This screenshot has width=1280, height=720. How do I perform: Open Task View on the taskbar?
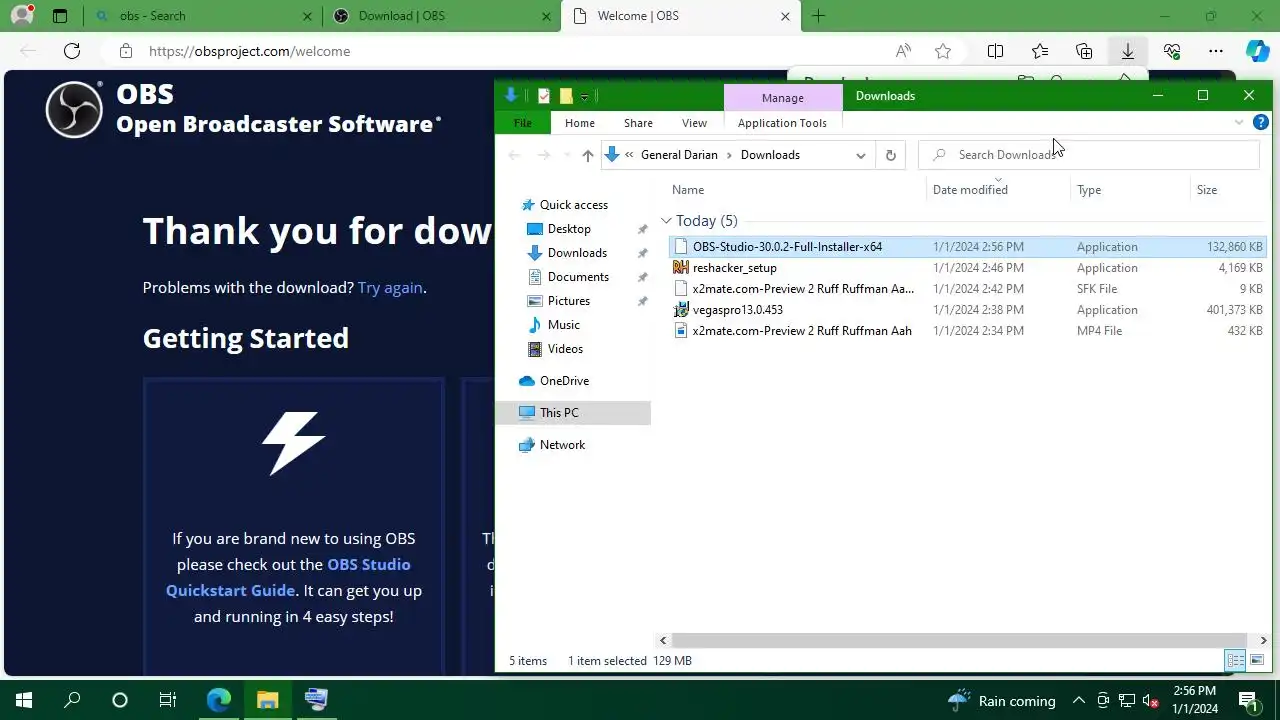pos(168,700)
